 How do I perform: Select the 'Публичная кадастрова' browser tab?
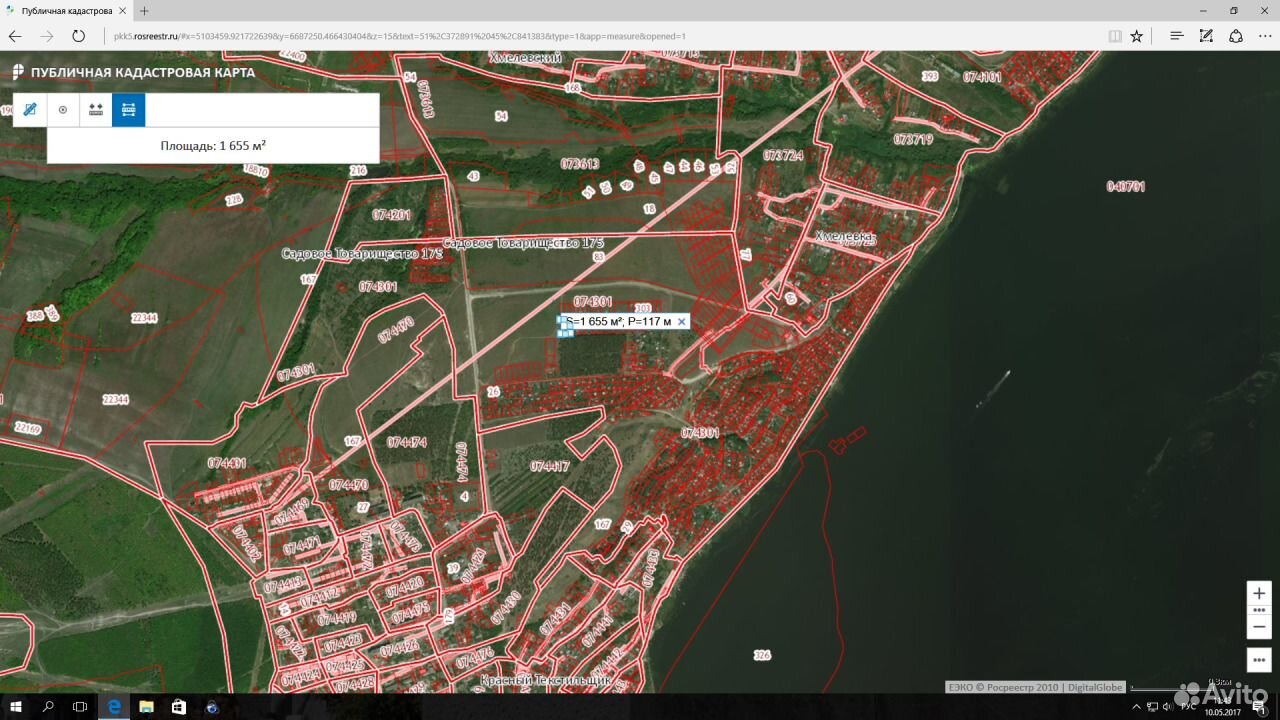[x=66, y=10]
